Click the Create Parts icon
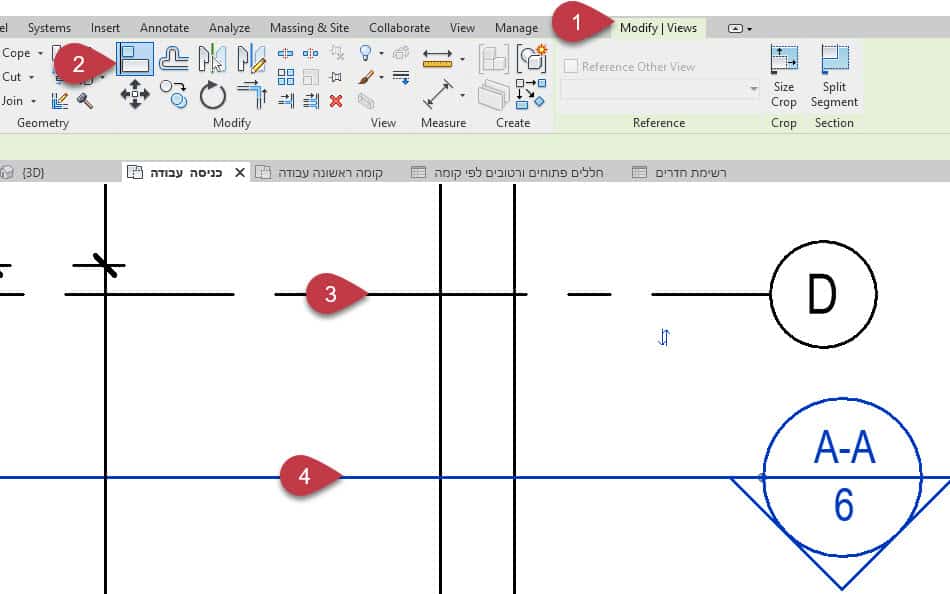950x594 pixels. coord(493,95)
